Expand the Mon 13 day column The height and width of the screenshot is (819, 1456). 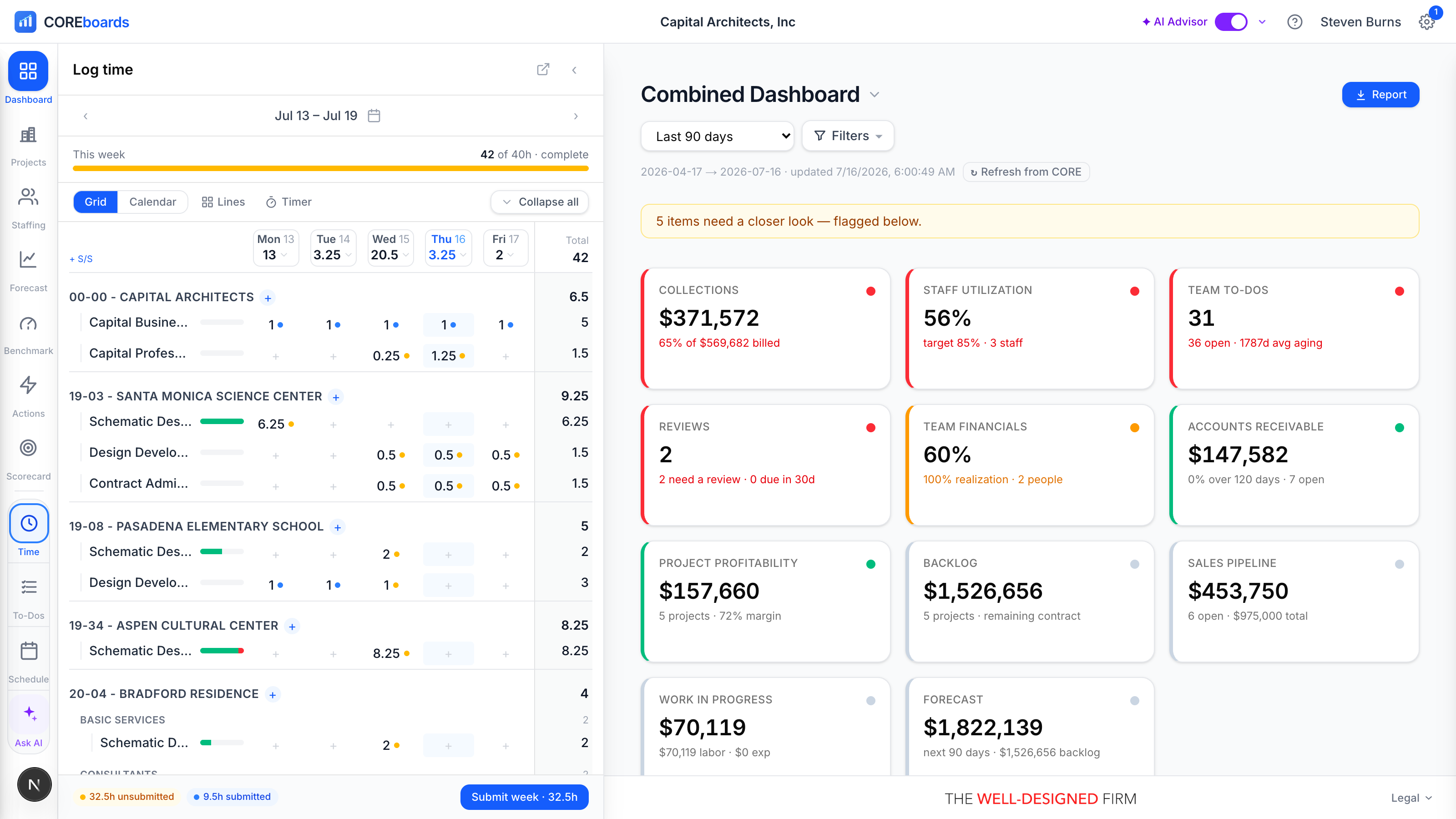click(276, 248)
